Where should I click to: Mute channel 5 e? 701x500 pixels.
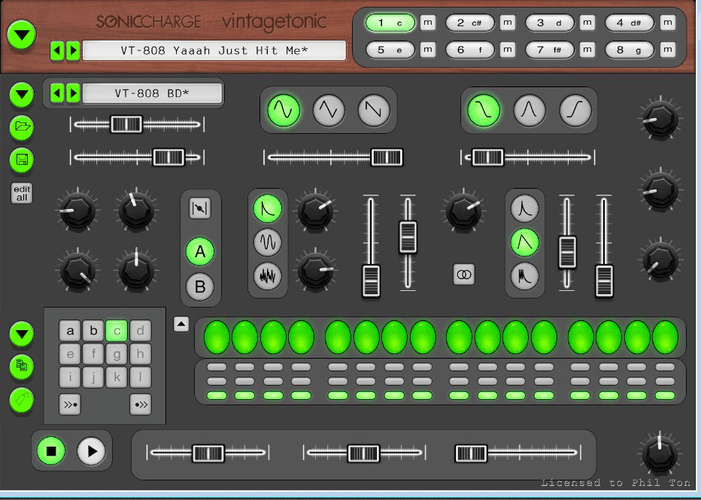[428, 49]
